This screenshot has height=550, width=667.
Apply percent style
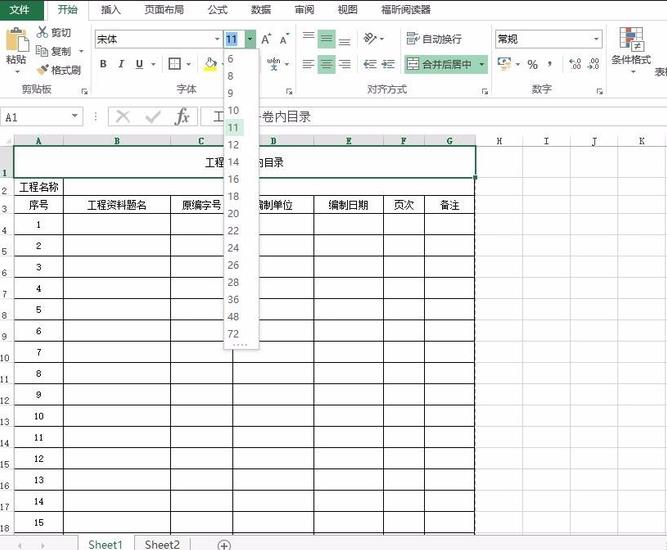point(532,65)
